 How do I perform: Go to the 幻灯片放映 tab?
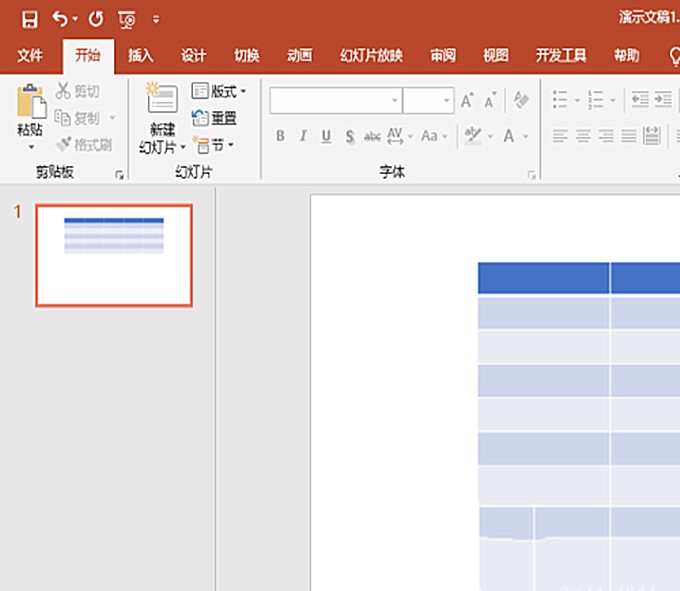(x=371, y=56)
